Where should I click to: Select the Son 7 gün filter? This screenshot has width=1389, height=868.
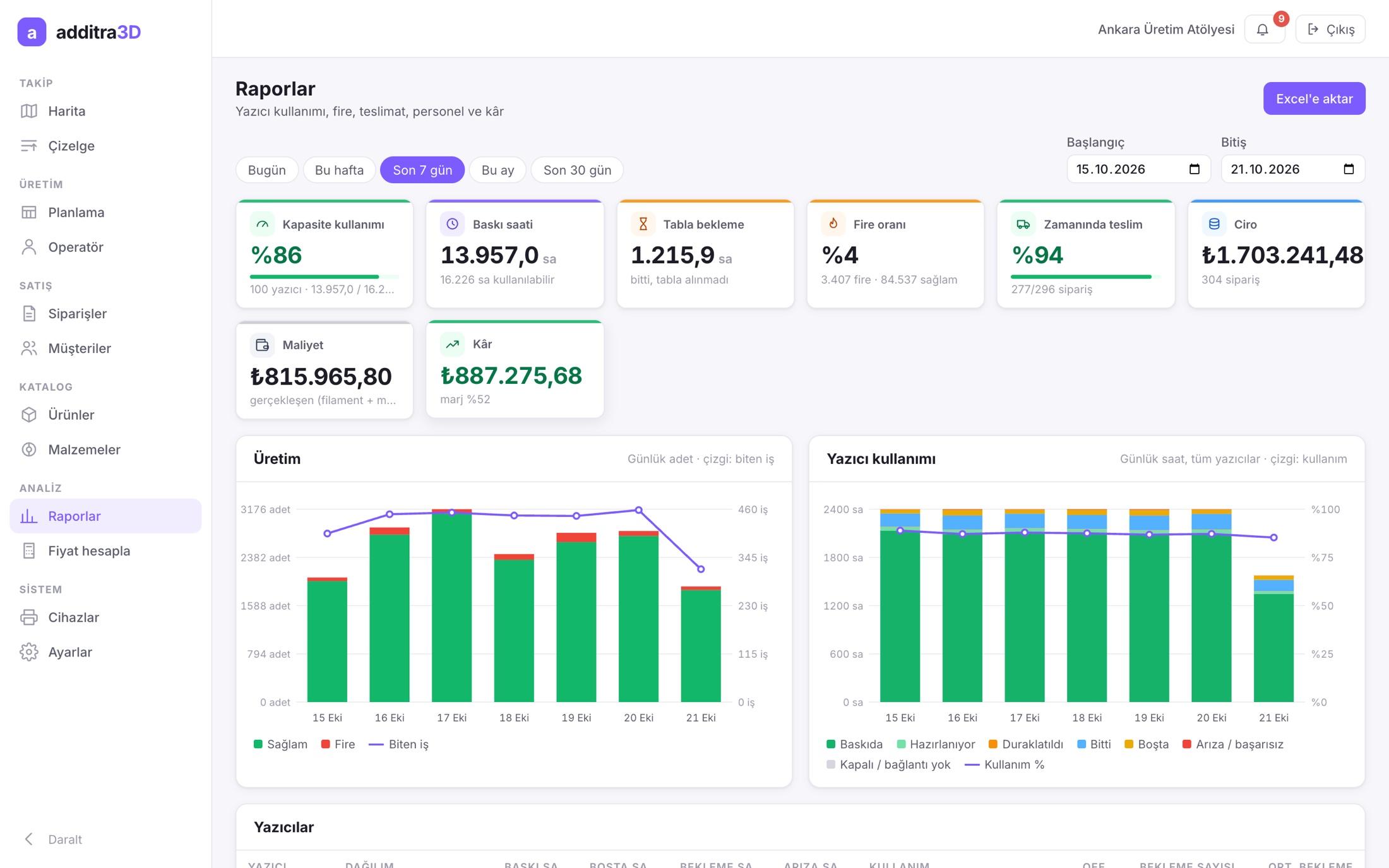pos(422,170)
